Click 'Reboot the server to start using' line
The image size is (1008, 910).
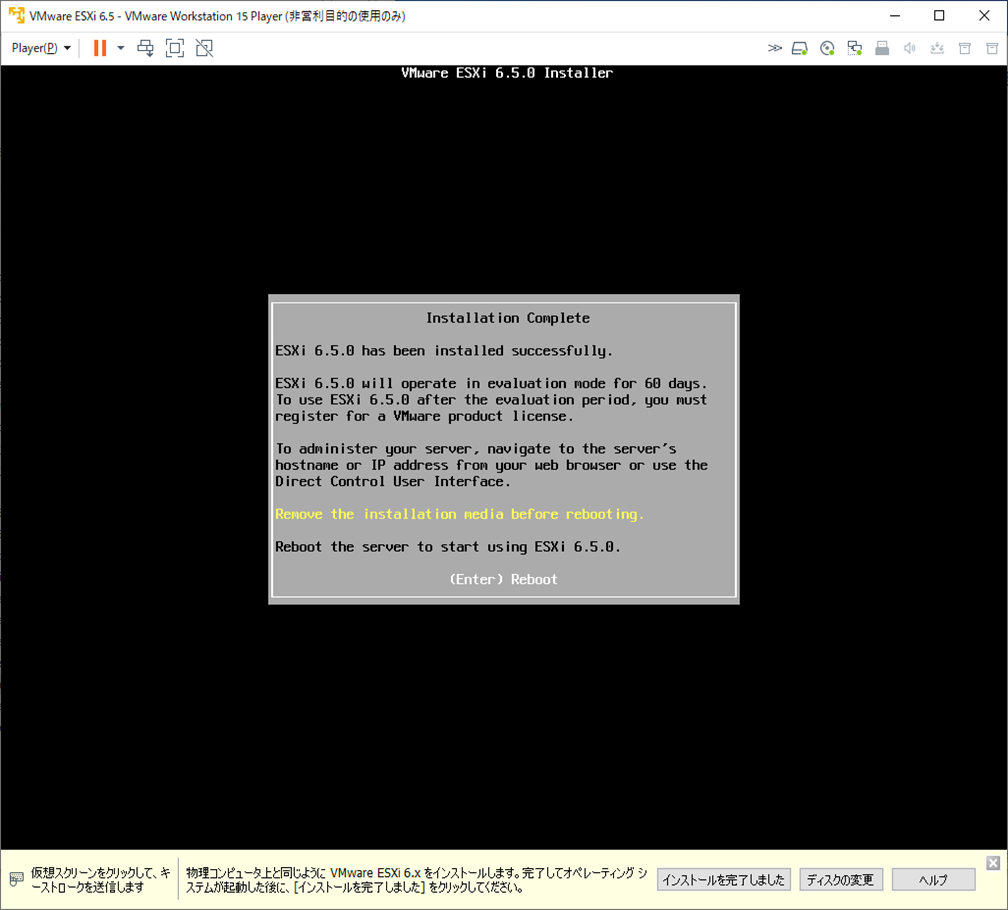(x=448, y=547)
